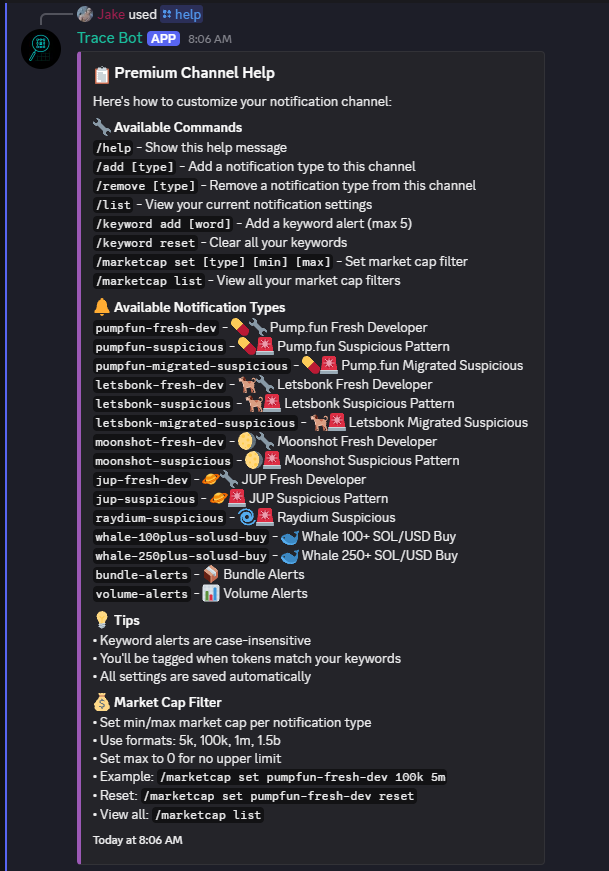Click the whale-100plus-solusd-buy type code
The height and width of the screenshot is (871, 609).
[x=181, y=537]
